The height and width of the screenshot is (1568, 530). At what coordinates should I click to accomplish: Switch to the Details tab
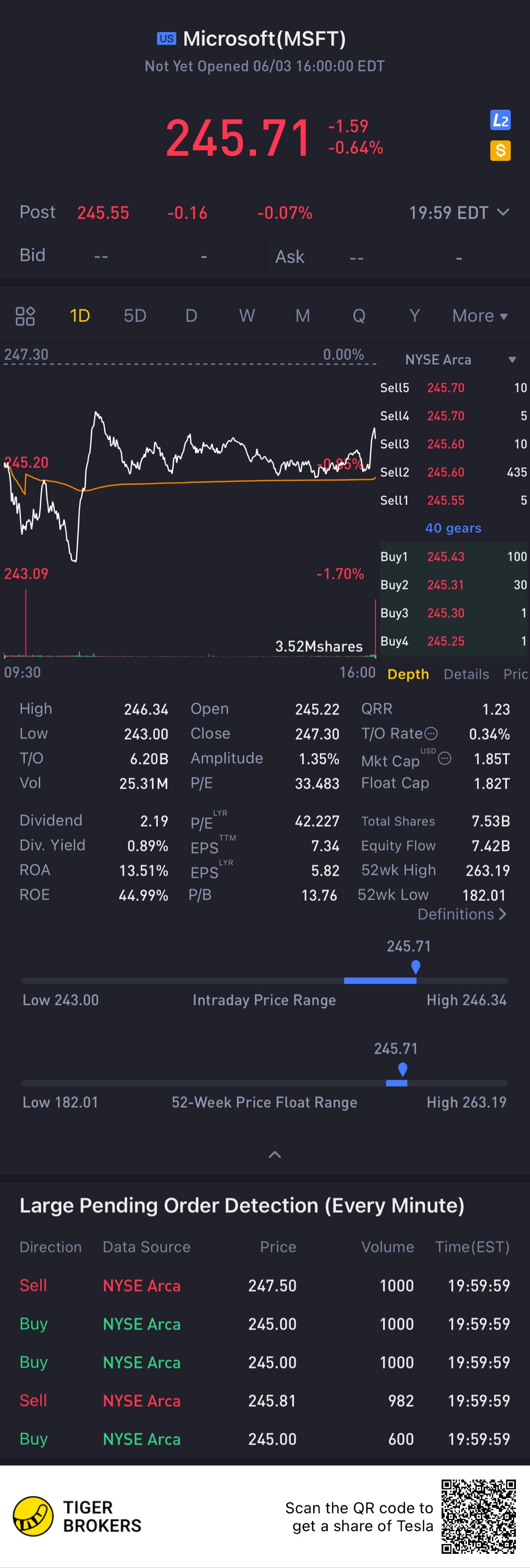point(466,674)
